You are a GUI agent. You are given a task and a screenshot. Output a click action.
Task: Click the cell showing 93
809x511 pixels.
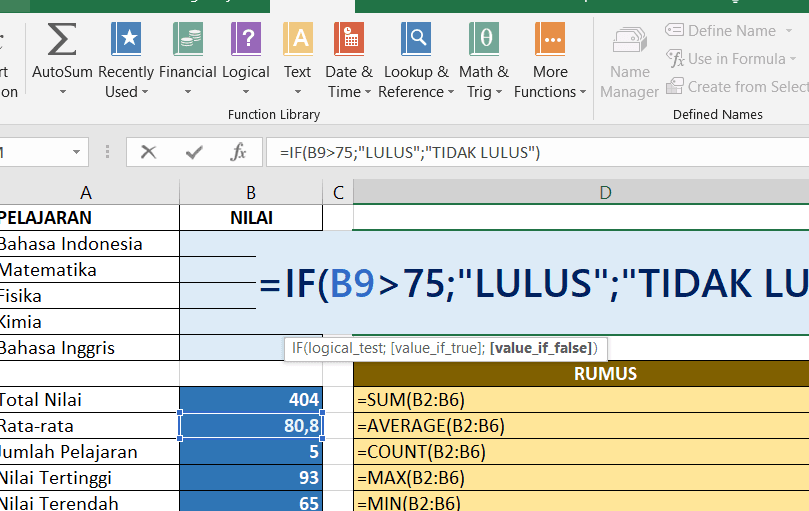pos(251,477)
